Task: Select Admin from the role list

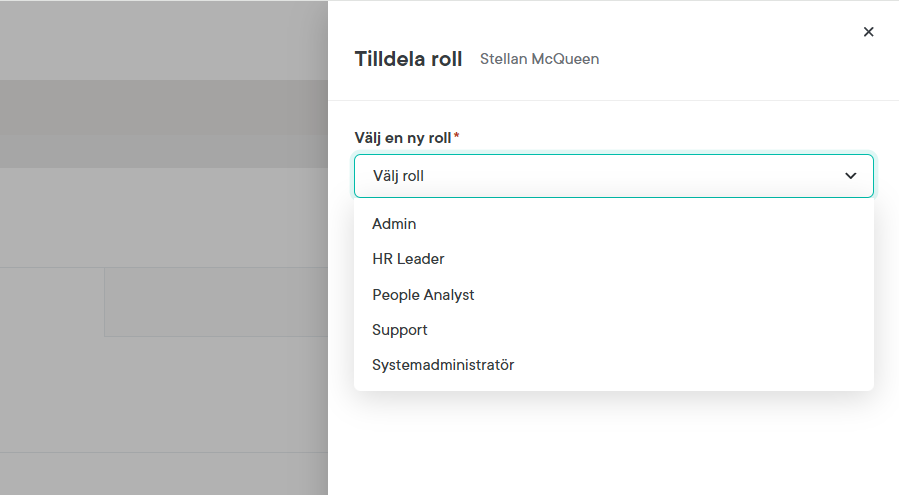Action: (x=394, y=224)
